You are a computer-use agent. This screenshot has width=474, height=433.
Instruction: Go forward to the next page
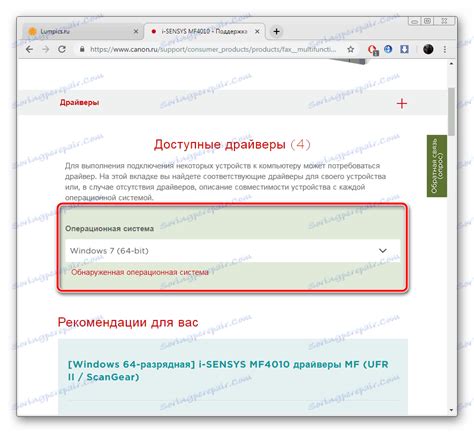coord(46,50)
